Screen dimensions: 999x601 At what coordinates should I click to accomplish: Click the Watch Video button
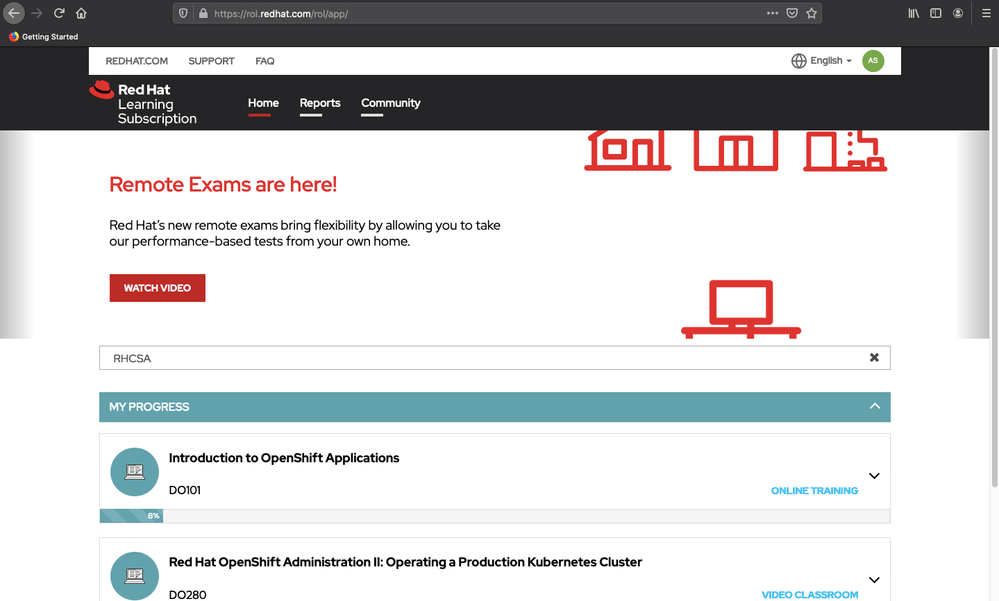tap(157, 288)
